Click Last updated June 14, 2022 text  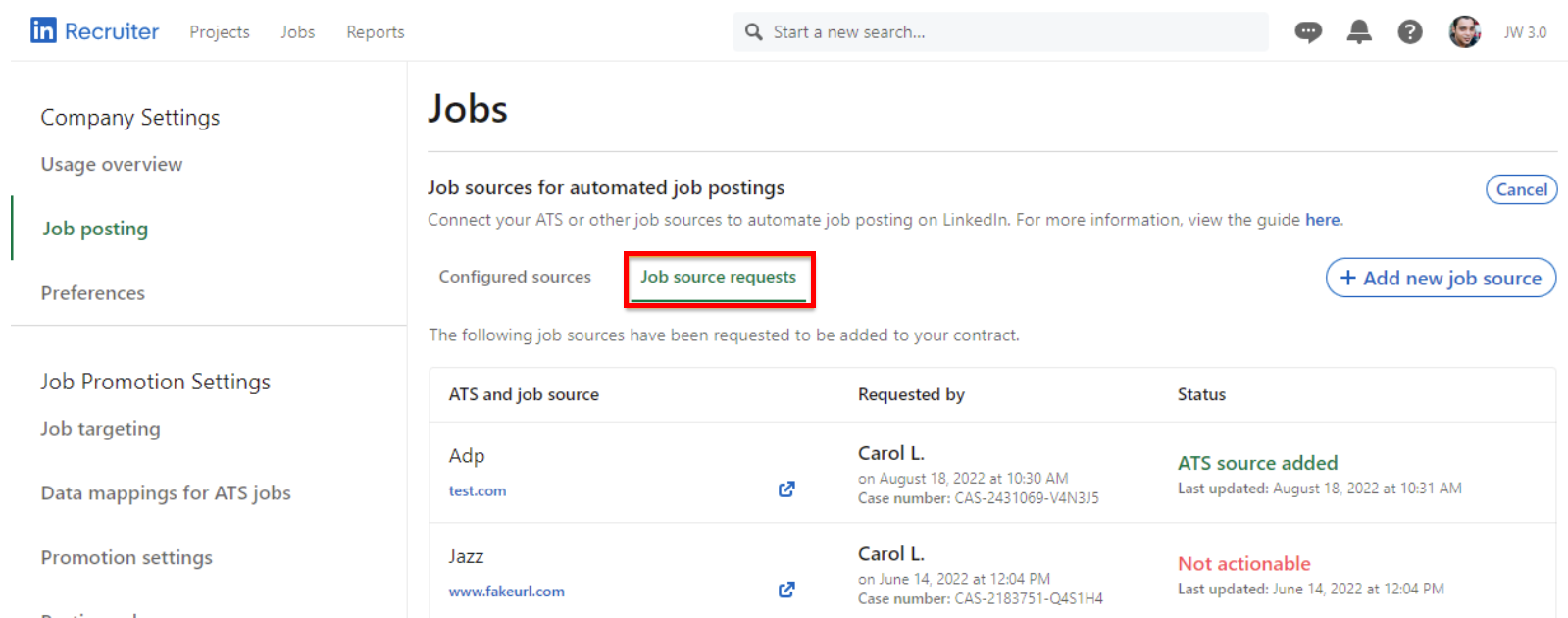[x=1311, y=589]
